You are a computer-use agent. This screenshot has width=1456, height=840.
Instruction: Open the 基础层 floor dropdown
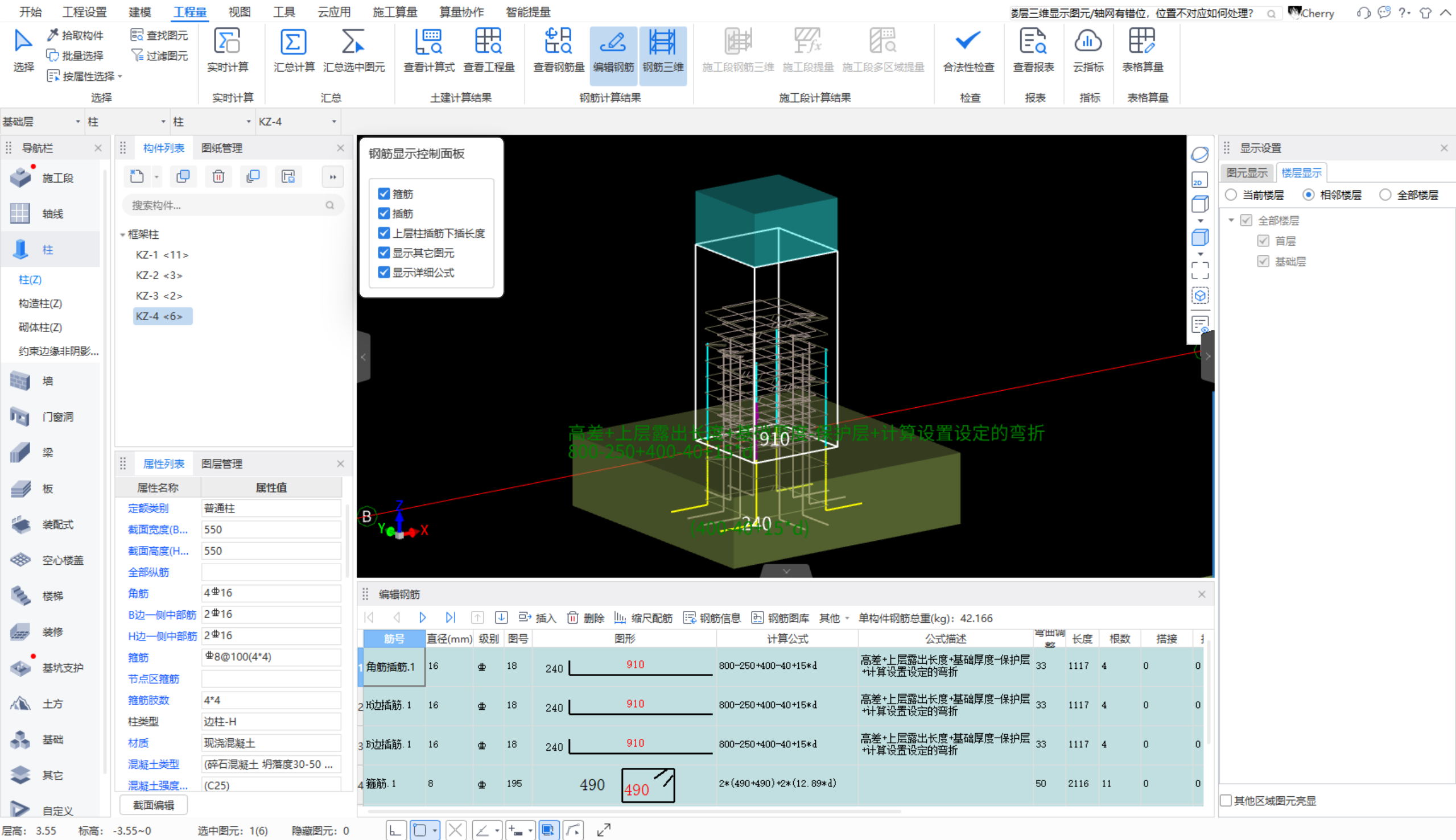[x=42, y=122]
